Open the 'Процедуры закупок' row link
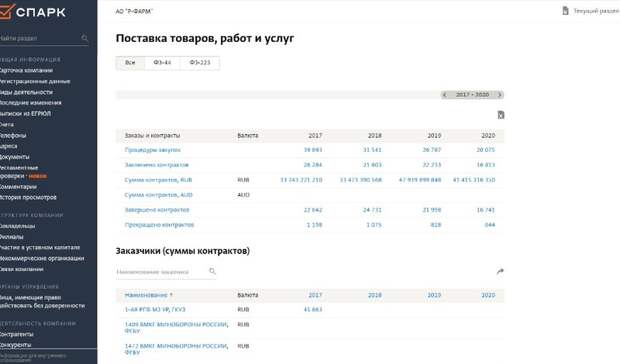The width and height of the screenshot is (620, 364). 153,150
